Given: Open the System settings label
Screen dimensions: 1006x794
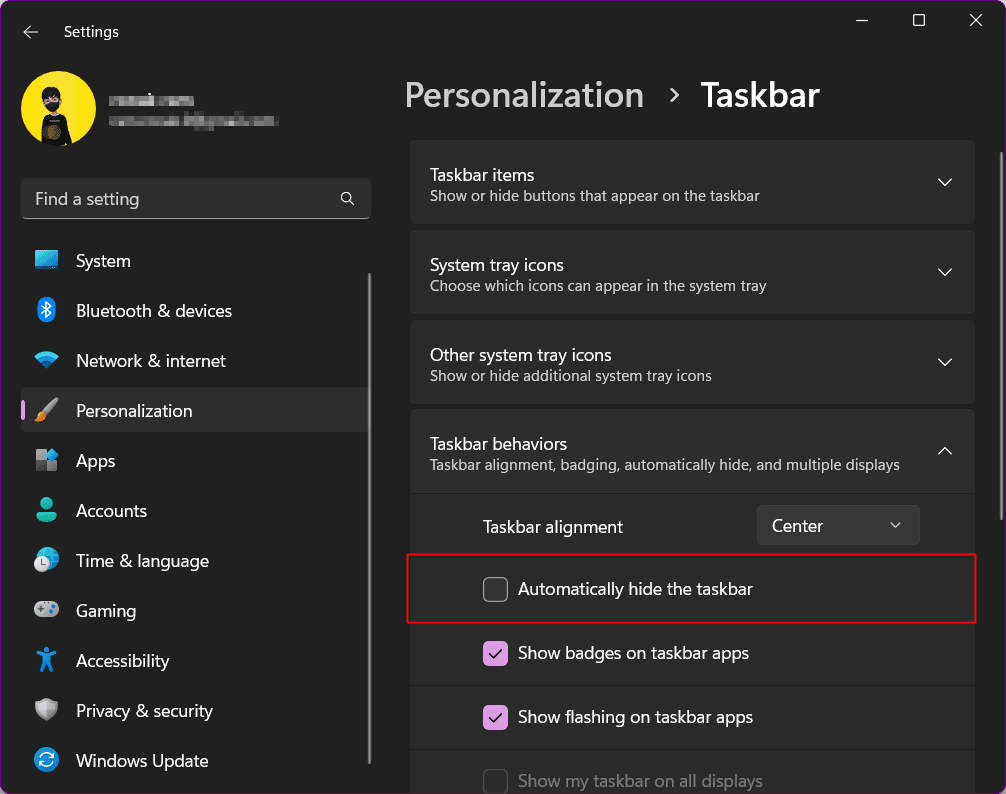Looking at the screenshot, I should coord(103,261).
